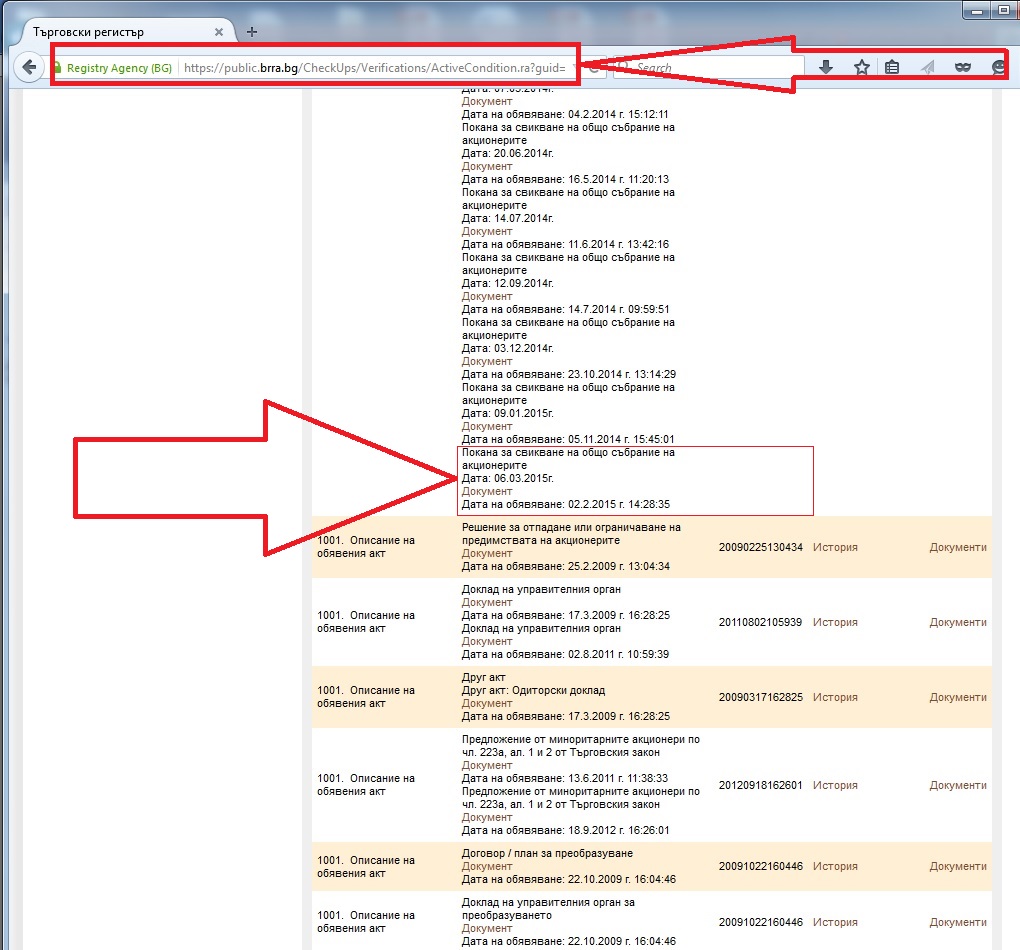Click the browser back arrow button
1020x950 pixels.
click(30, 67)
